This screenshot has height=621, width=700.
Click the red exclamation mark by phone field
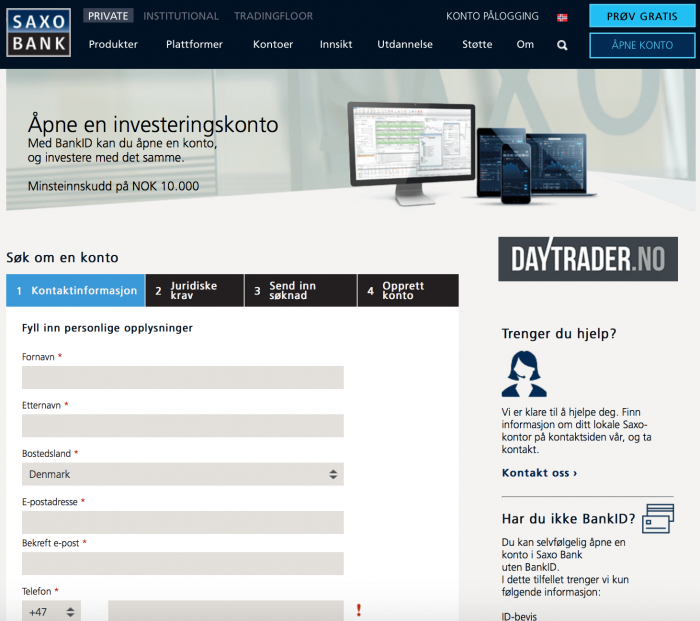(x=358, y=610)
